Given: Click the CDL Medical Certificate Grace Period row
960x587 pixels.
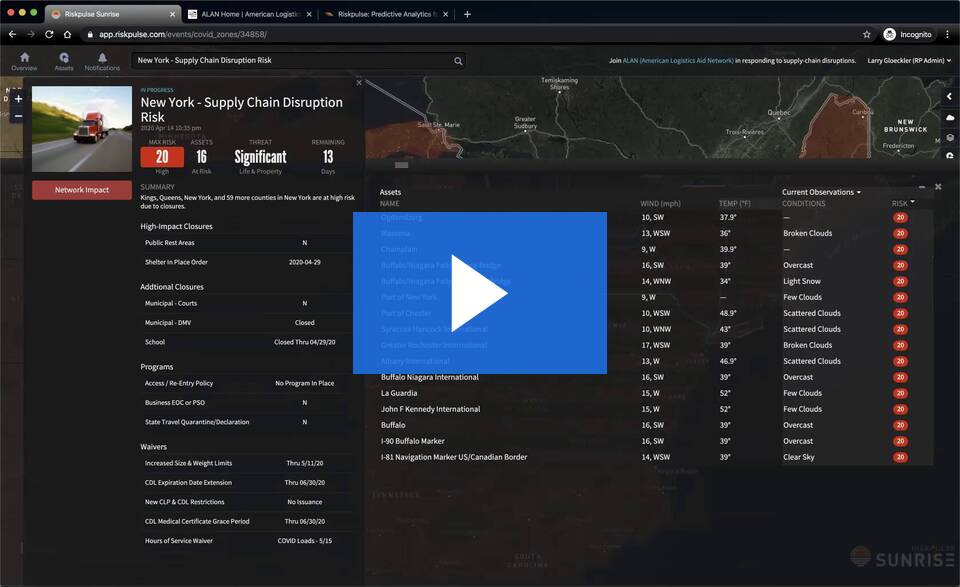Looking at the screenshot, I should click(246, 522).
